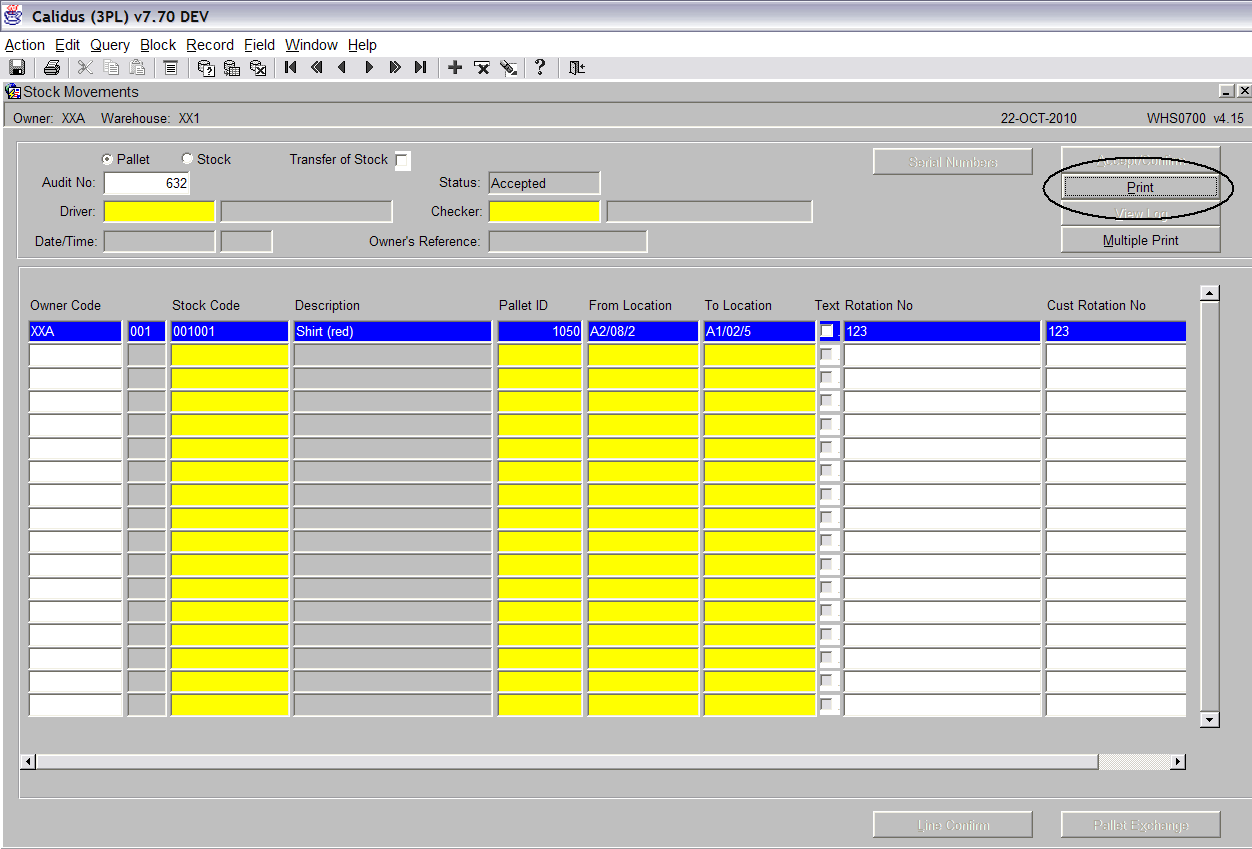The width and height of the screenshot is (1252, 849).
Task: Click the Execute Query icon
Action: click(232, 68)
